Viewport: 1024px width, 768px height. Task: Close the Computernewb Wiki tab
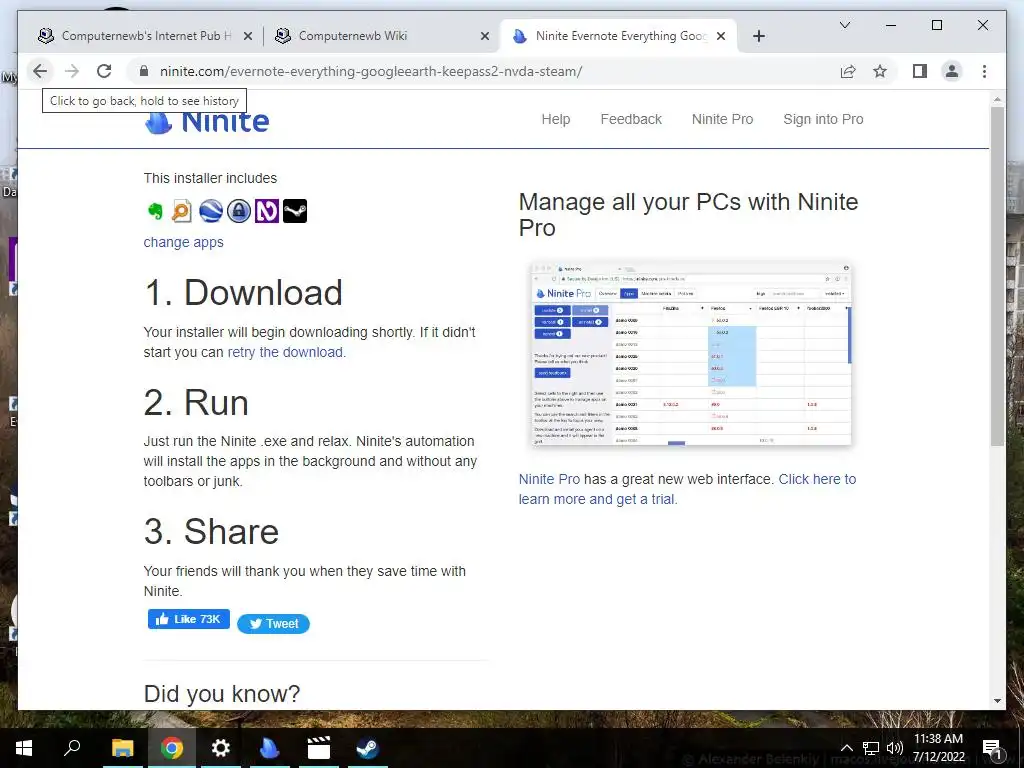[485, 36]
